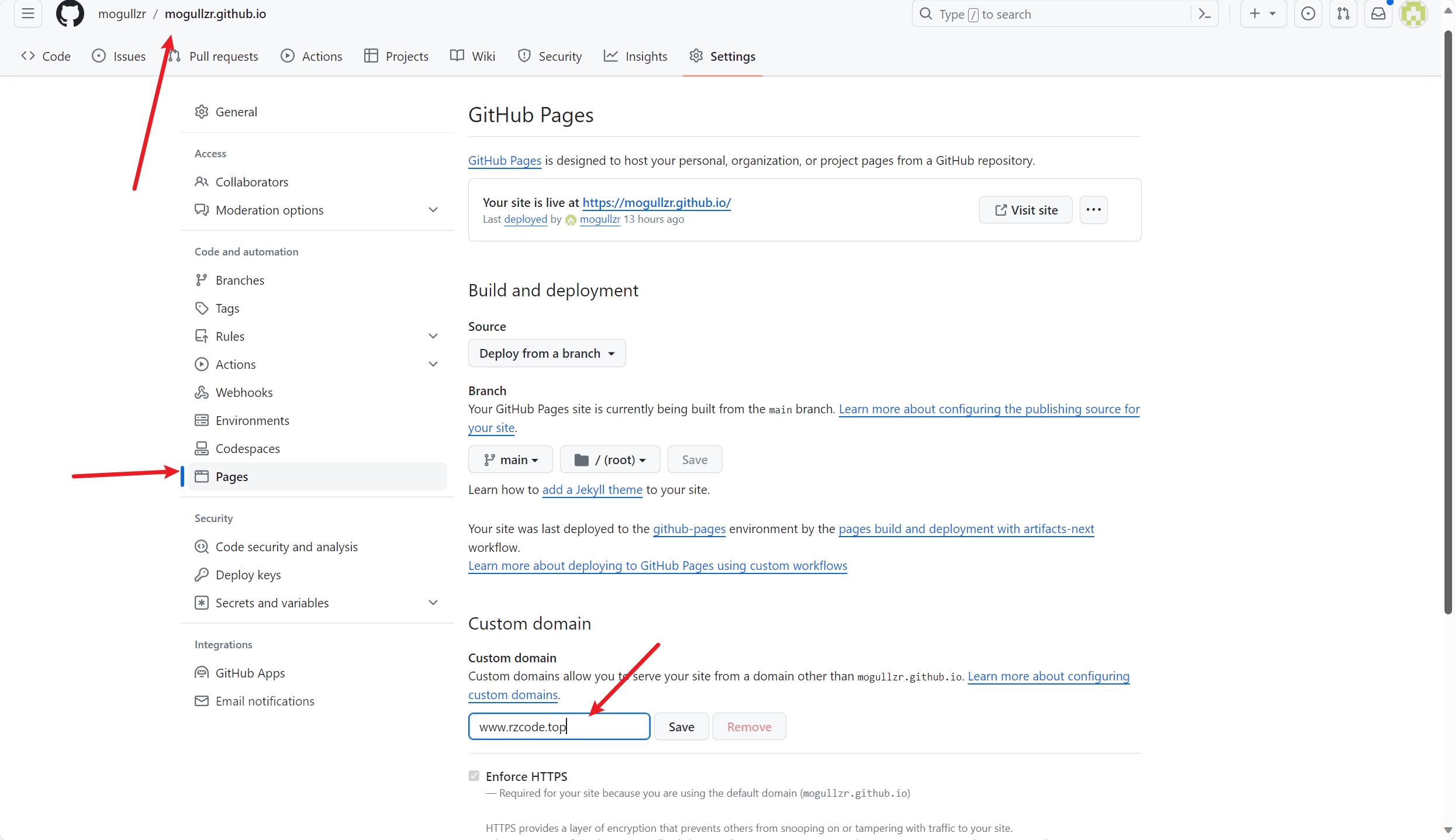
Task: Switch to the Projects tab
Action: pyautogui.click(x=396, y=56)
